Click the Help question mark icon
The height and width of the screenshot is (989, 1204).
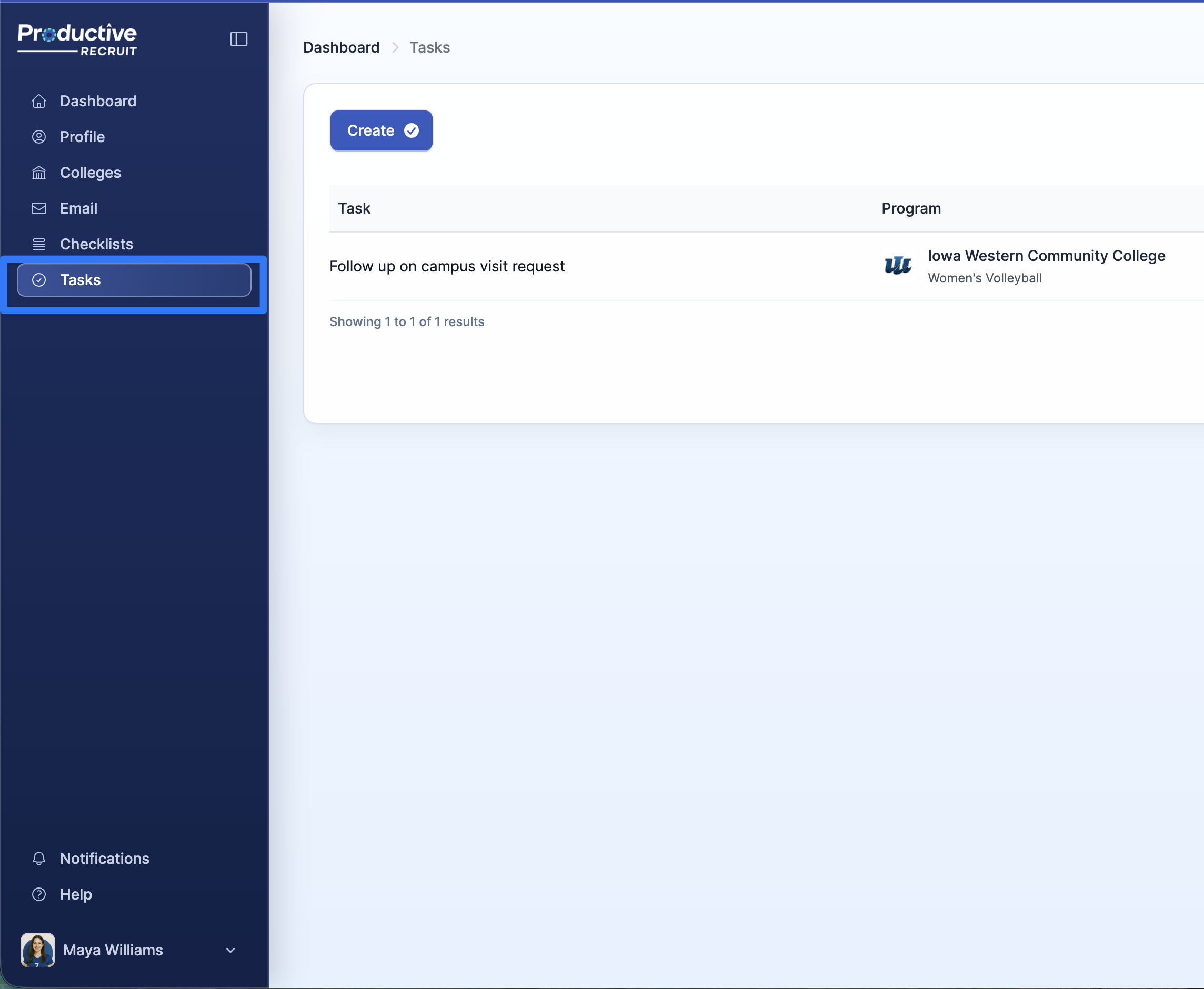click(x=39, y=894)
